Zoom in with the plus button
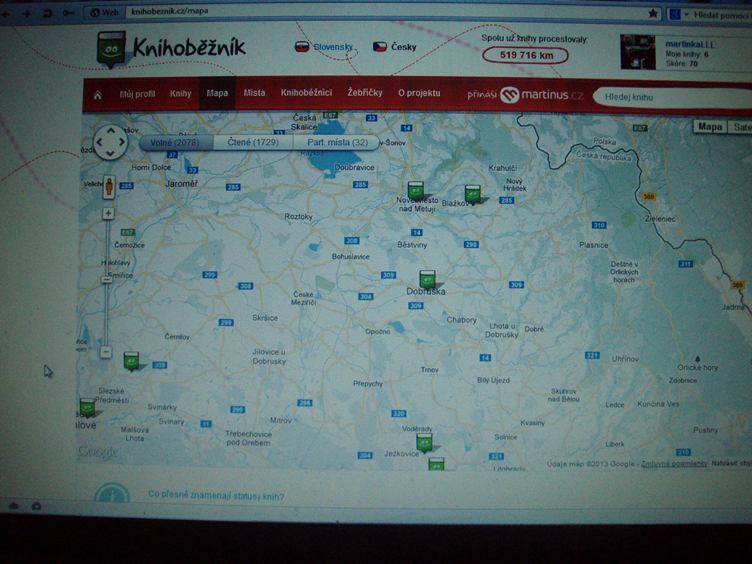The width and height of the screenshot is (752, 564). click(108, 213)
